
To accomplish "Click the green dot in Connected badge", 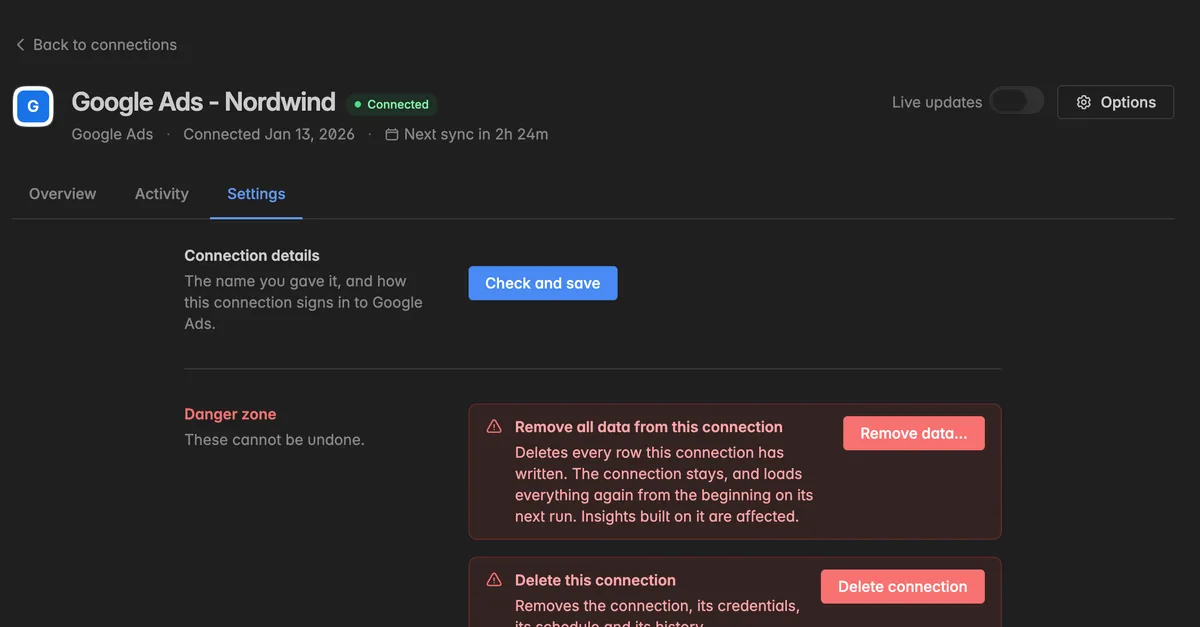I will (358, 104).
